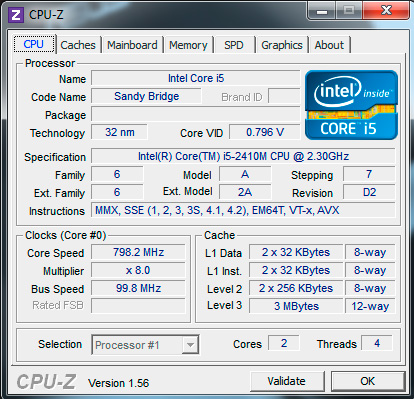Click the Instructions list 'MMX, SSE...' field
Image resolution: width=414 pixels, height=399 pixels.
click(243, 210)
